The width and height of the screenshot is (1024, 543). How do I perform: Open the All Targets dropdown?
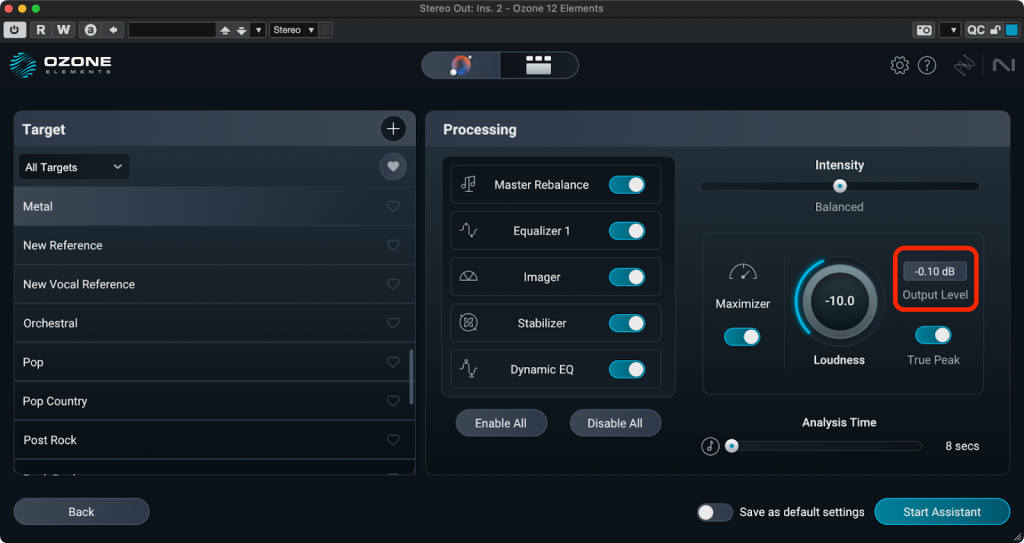[74, 167]
